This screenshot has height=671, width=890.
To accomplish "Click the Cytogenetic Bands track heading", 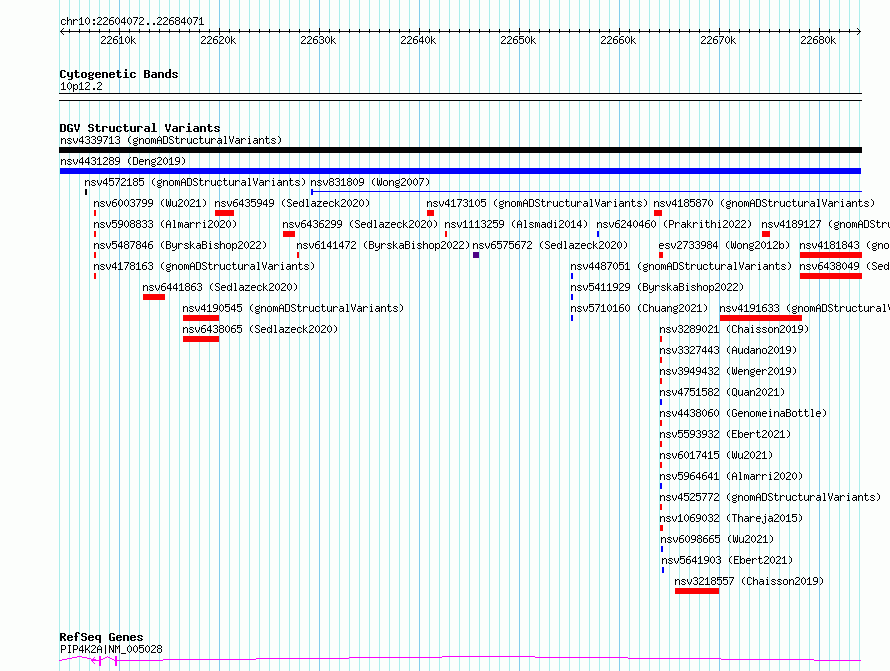I will (119, 74).
